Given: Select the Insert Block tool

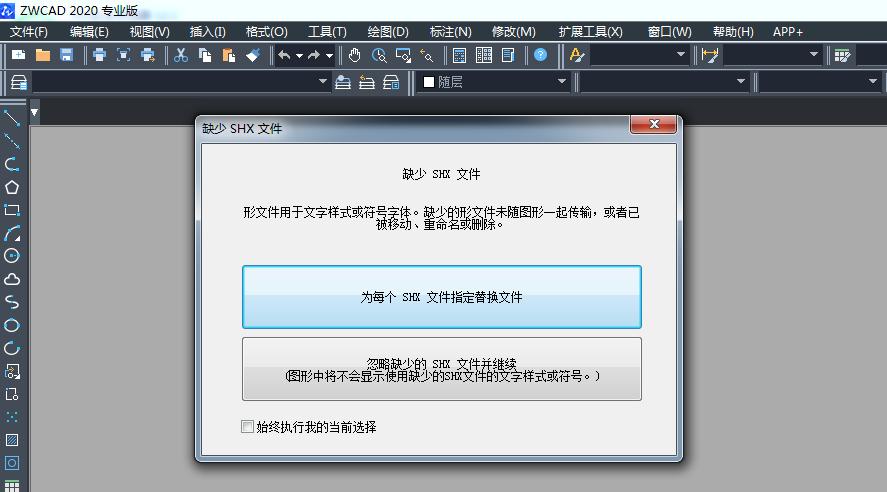Looking at the screenshot, I should pyautogui.click(x=12, y=371).
